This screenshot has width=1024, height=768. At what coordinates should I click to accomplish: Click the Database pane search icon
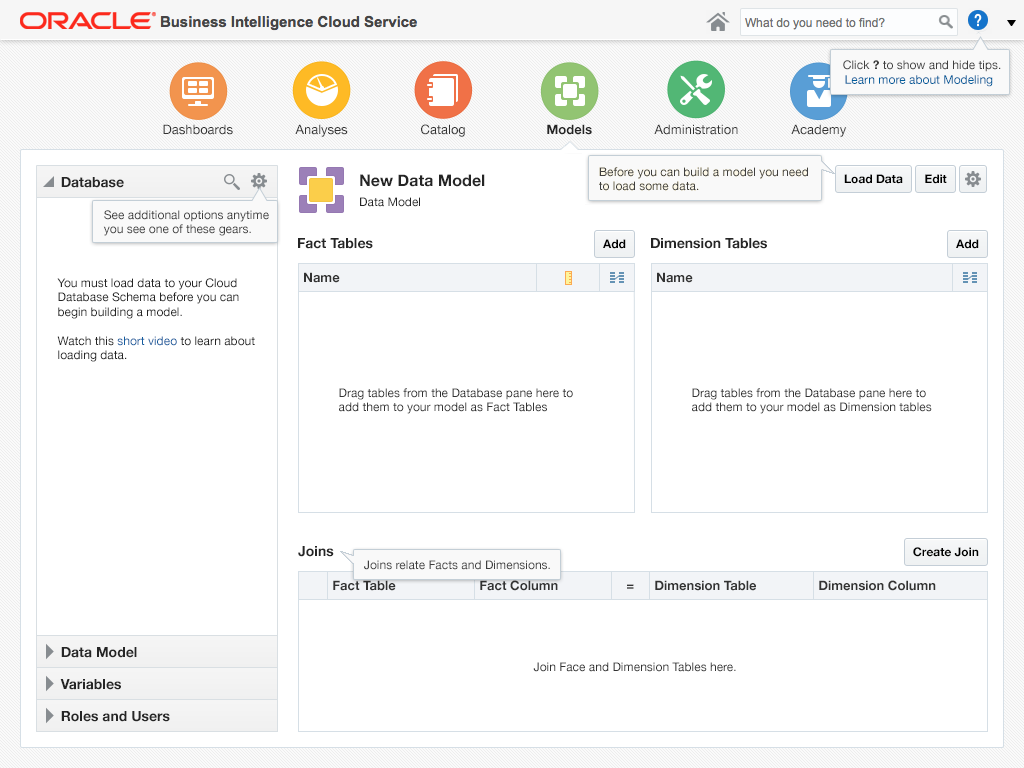(x=231, y=181)
